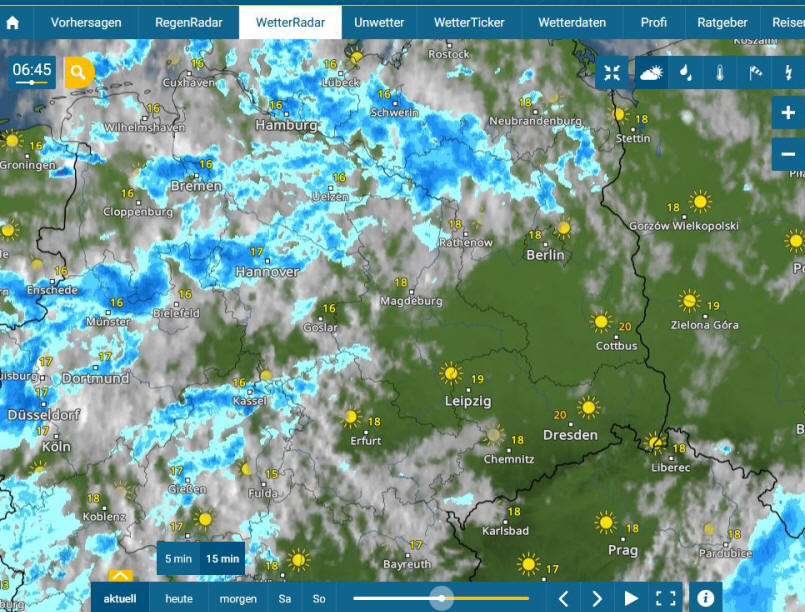Select the cloud and sun weather layer

coord(651,72)
